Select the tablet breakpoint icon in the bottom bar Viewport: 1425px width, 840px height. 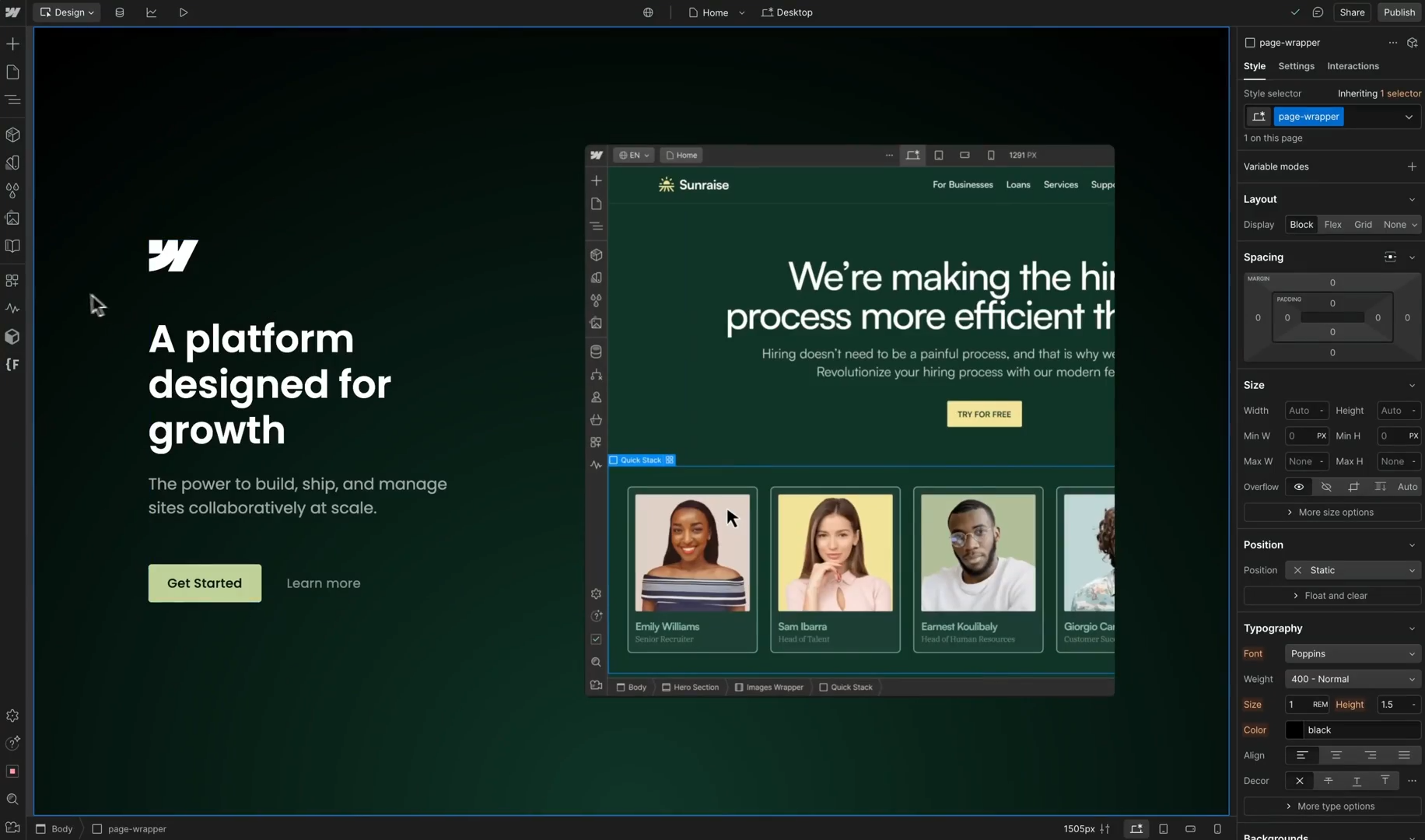(1164, 829)
